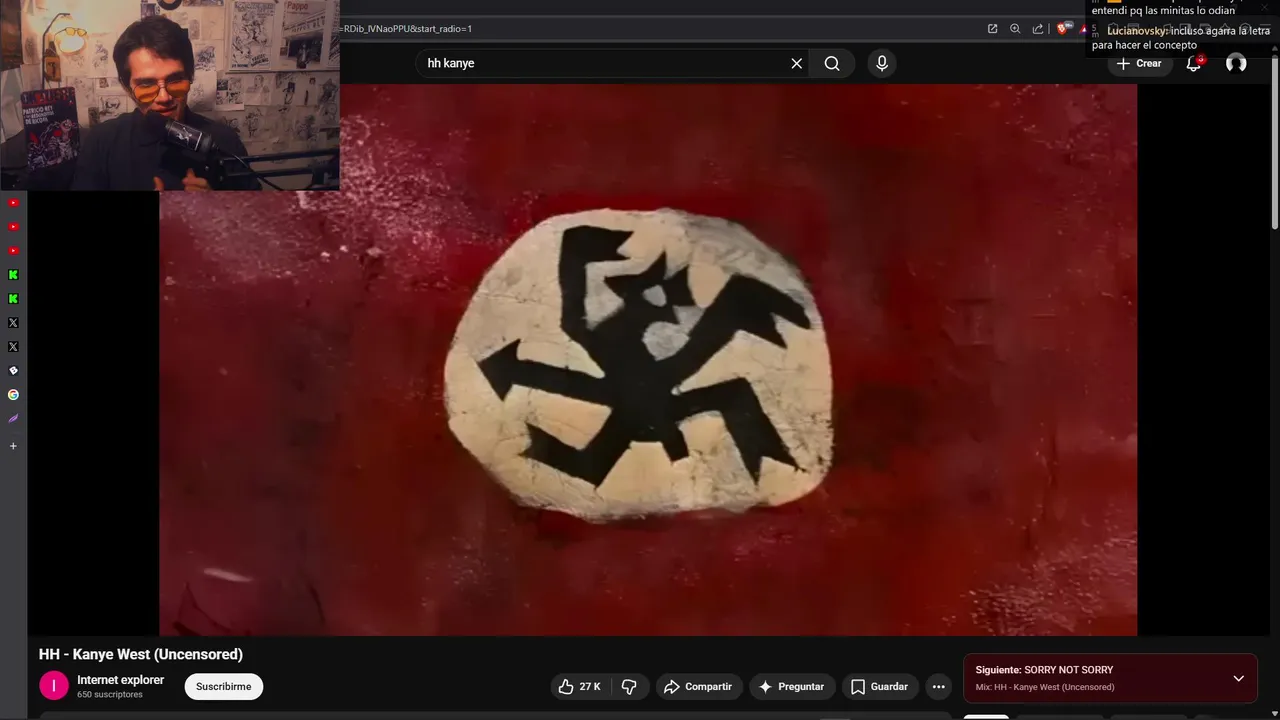The image size is (1280, 720).
Task: Clear the 'hh kanye' search text
Action: [797, 63]
